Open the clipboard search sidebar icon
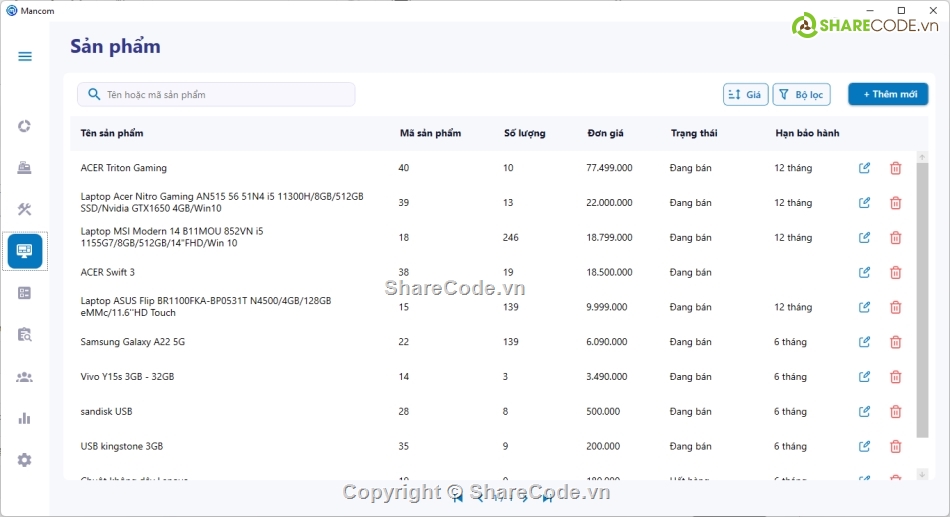Image resolution: width=950 pixels, height=517 pixels. 25,335
